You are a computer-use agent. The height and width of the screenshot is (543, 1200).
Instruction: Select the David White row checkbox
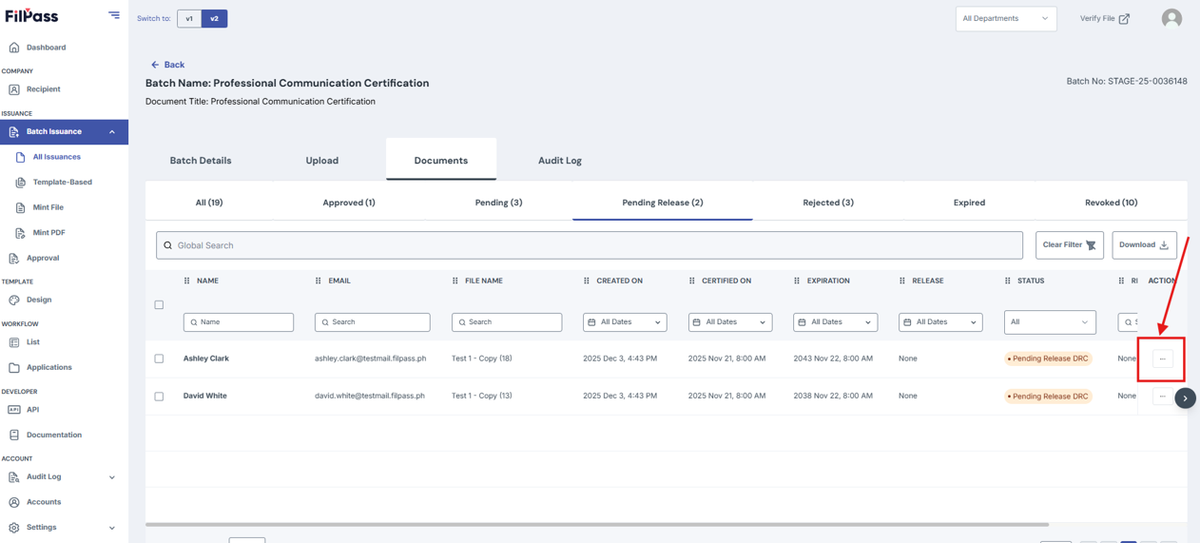pyautogui.click(x=159, y=396)
